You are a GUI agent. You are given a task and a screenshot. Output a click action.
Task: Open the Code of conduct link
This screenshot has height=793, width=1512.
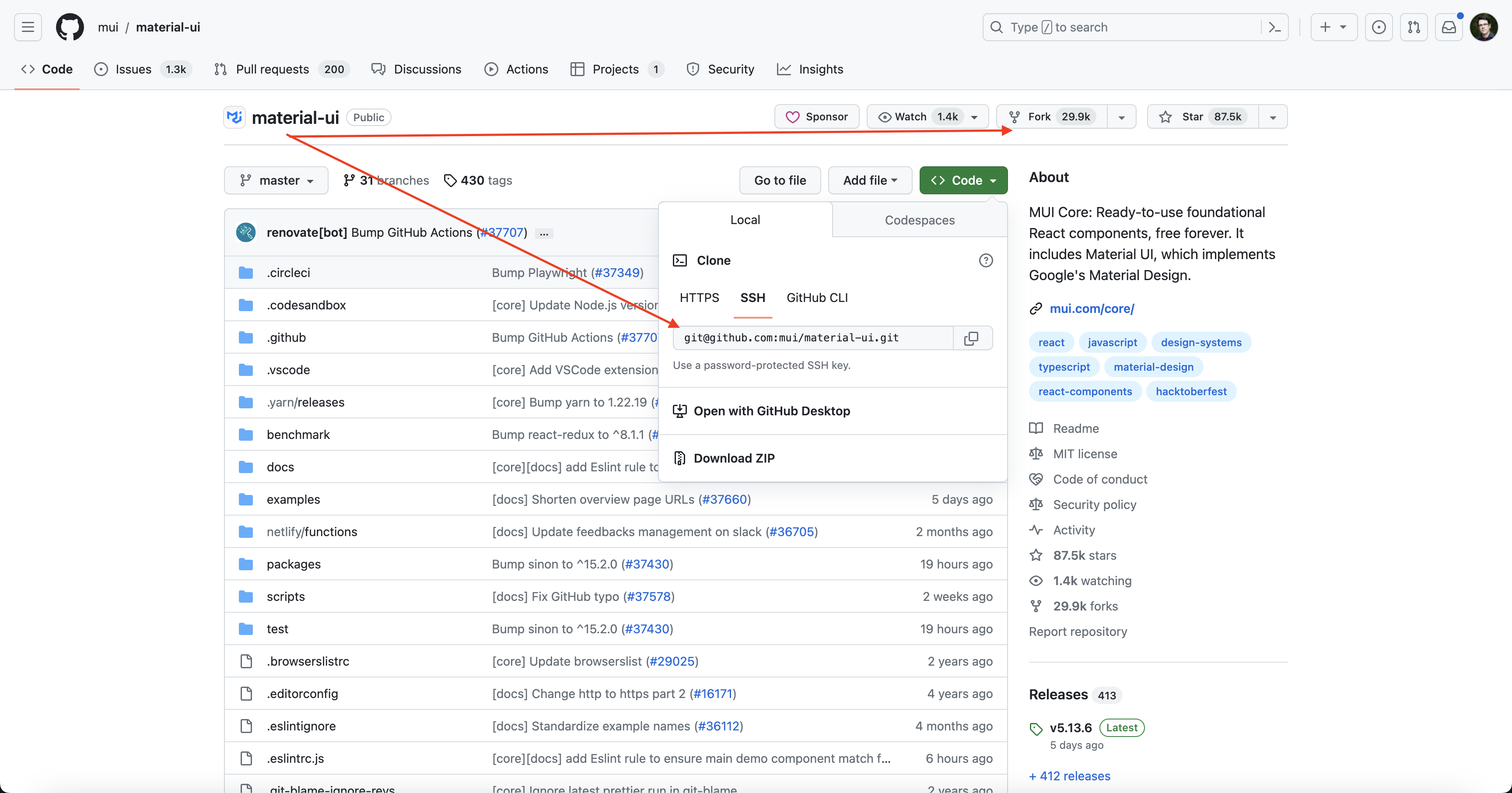tap(1100, 479)
